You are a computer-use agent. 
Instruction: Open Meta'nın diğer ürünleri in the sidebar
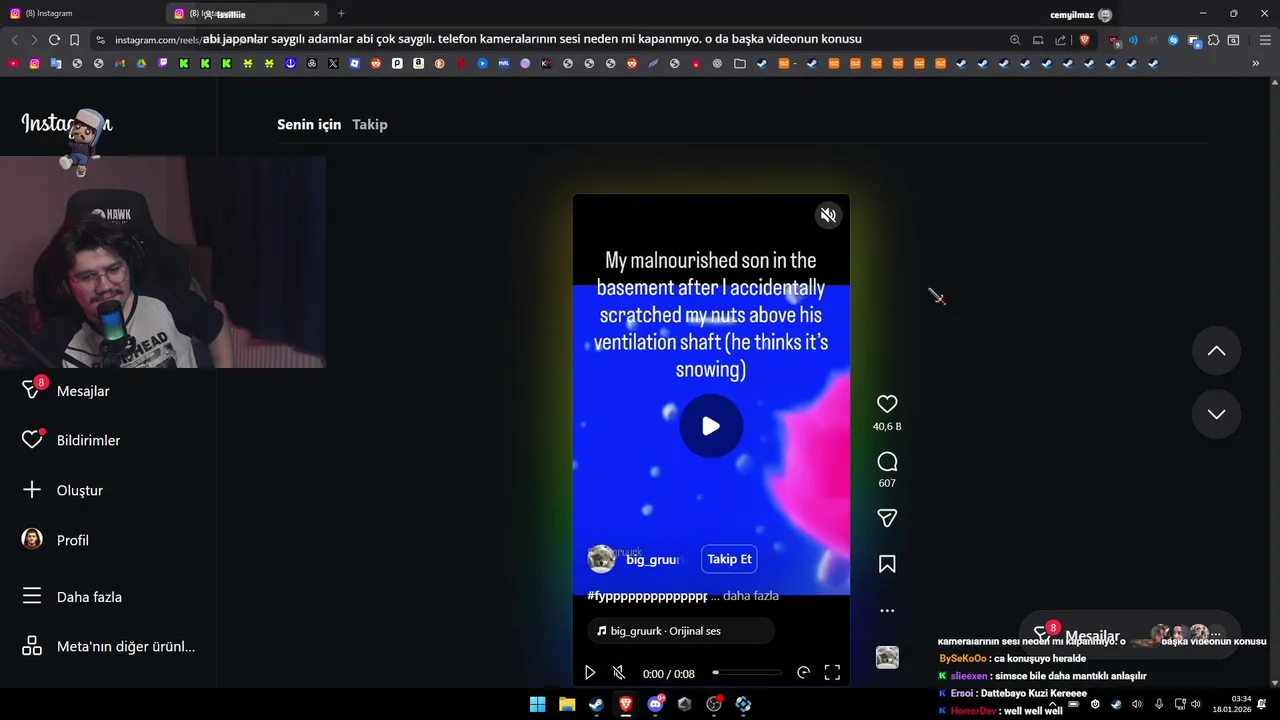tap(108, 646)
